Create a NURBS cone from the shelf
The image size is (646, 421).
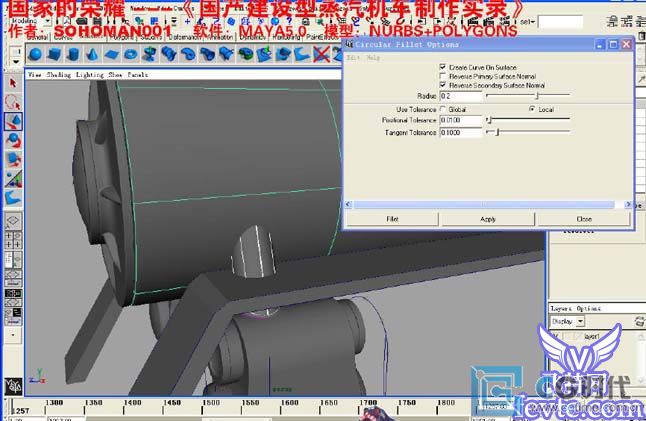[92, 54]
